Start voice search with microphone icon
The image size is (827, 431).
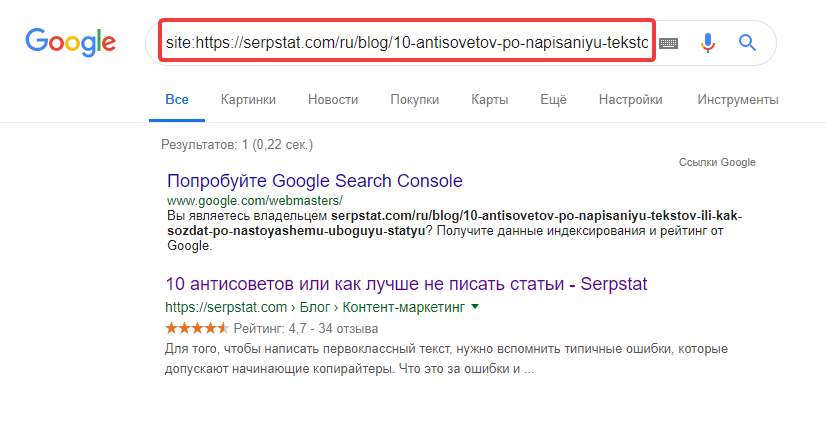click(x=708, y=43)
